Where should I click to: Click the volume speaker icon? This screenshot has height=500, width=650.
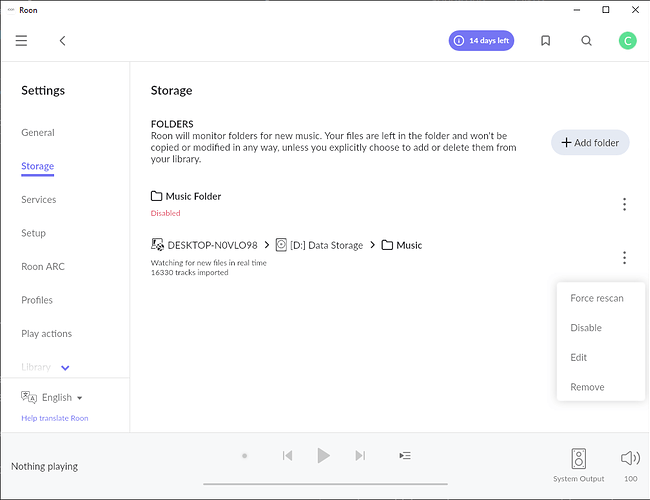tap(630, 458)
